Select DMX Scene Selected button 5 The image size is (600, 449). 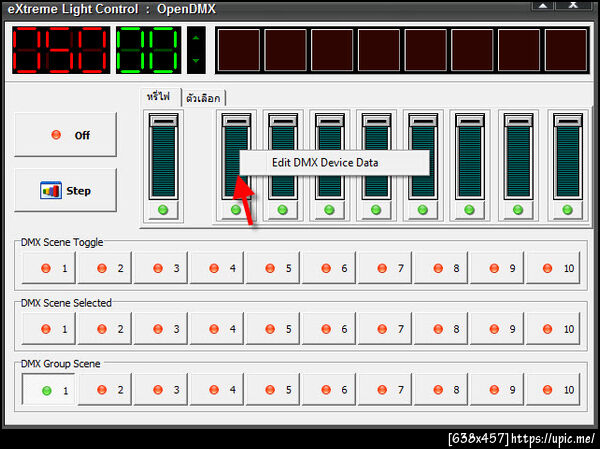tap(273, 329)
